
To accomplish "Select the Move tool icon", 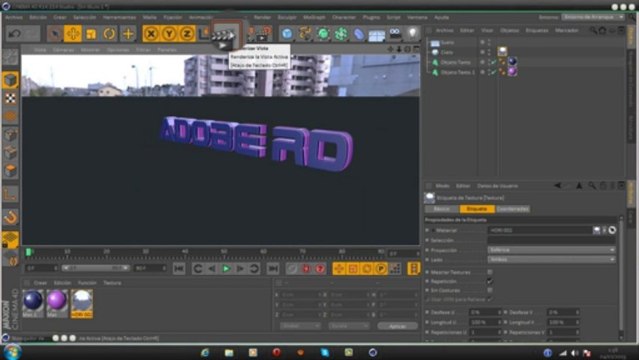I will tap(73, 33).
